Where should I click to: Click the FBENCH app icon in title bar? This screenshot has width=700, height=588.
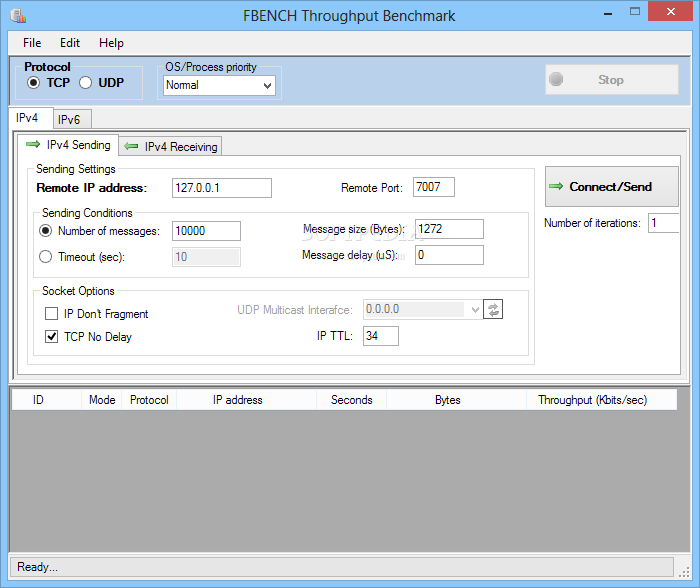18,16
